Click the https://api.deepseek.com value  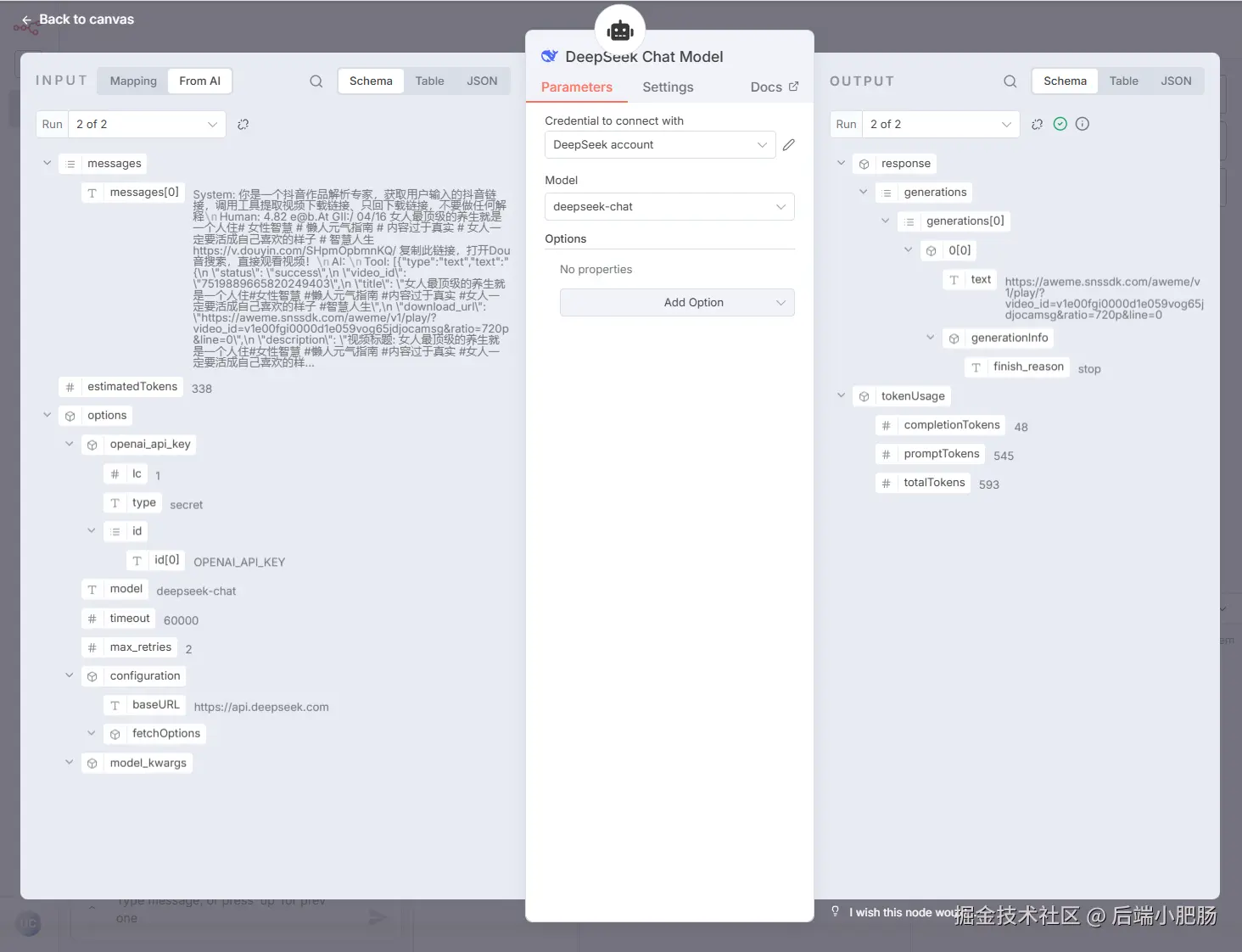tap(261, 707)
